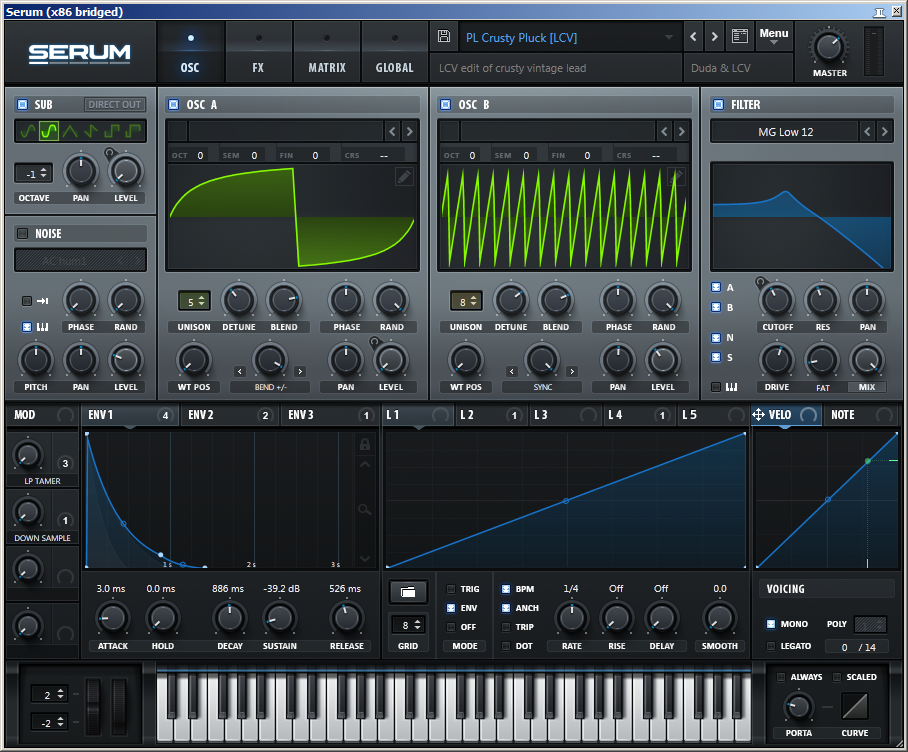Click the LFO folder load icon
This screenshot has height=752, width=908.
406,592
